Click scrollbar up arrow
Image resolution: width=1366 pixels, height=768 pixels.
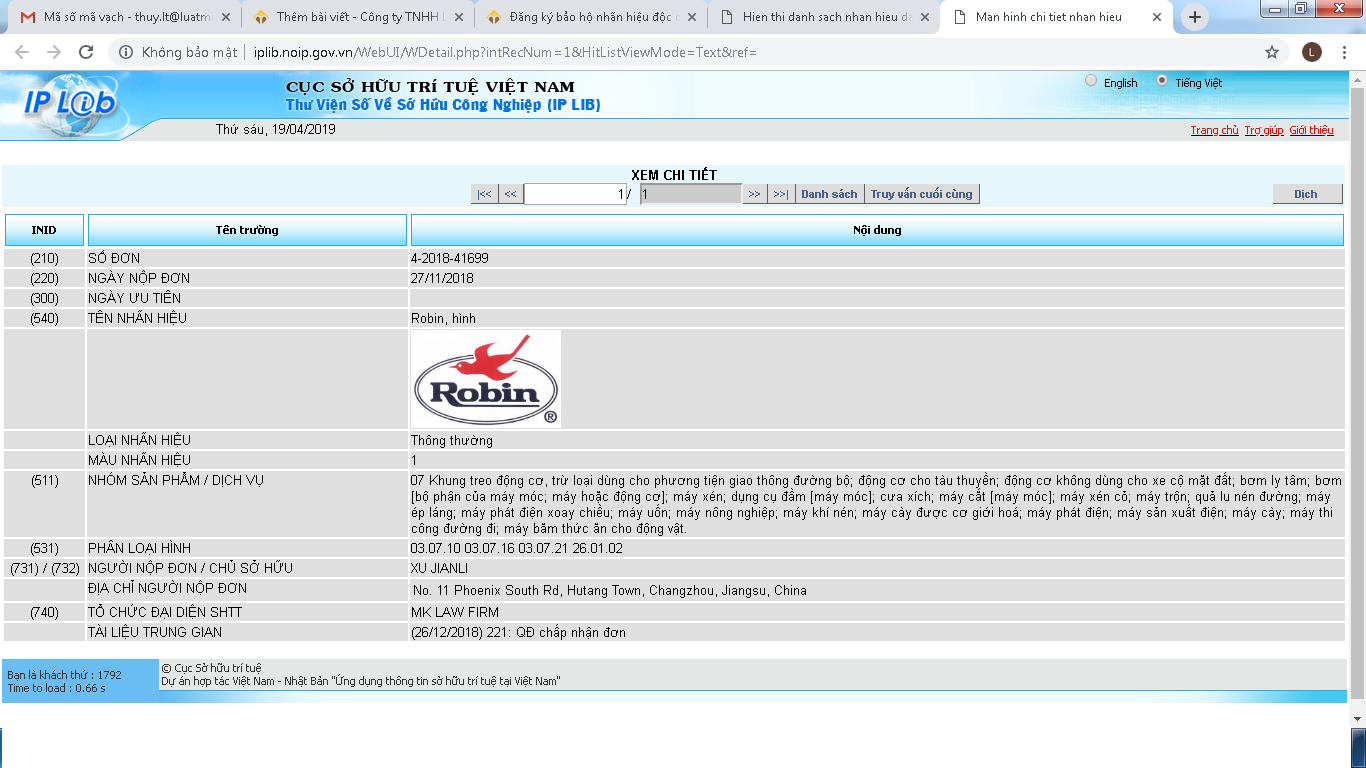click(x=1357, y=77)
